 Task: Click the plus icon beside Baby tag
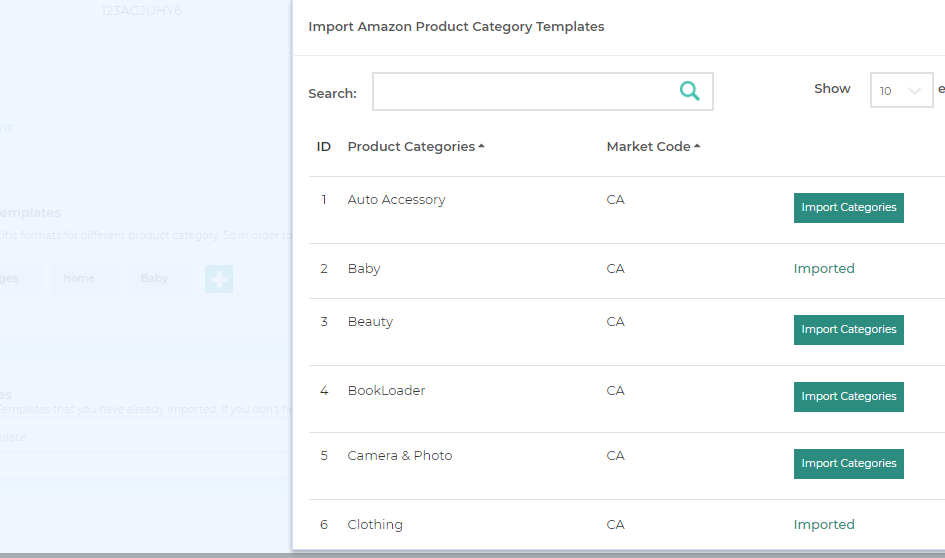219,279
